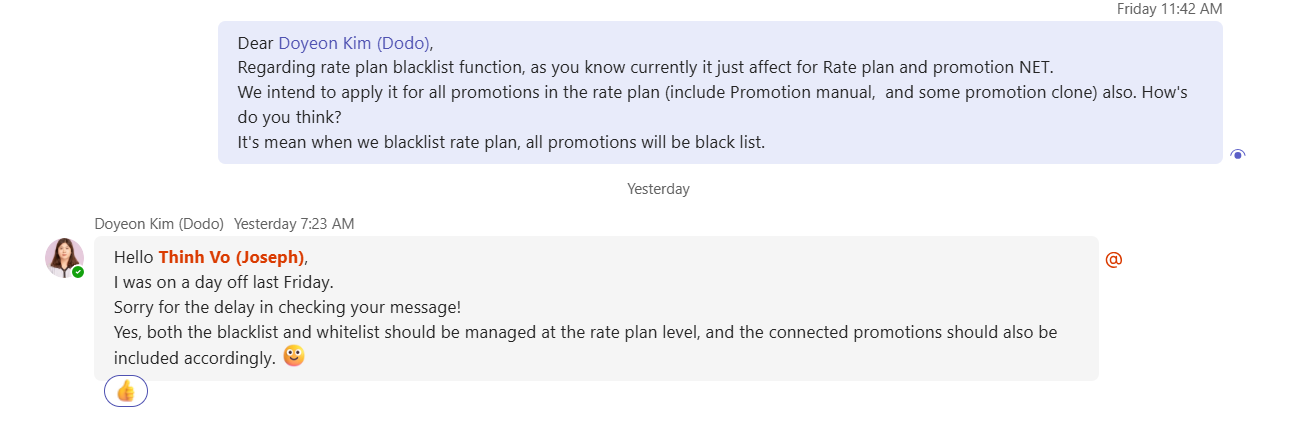The image size is (1290, 429).
Task: Click the line starting 'It's mean when'
Action: coord(500,142)
